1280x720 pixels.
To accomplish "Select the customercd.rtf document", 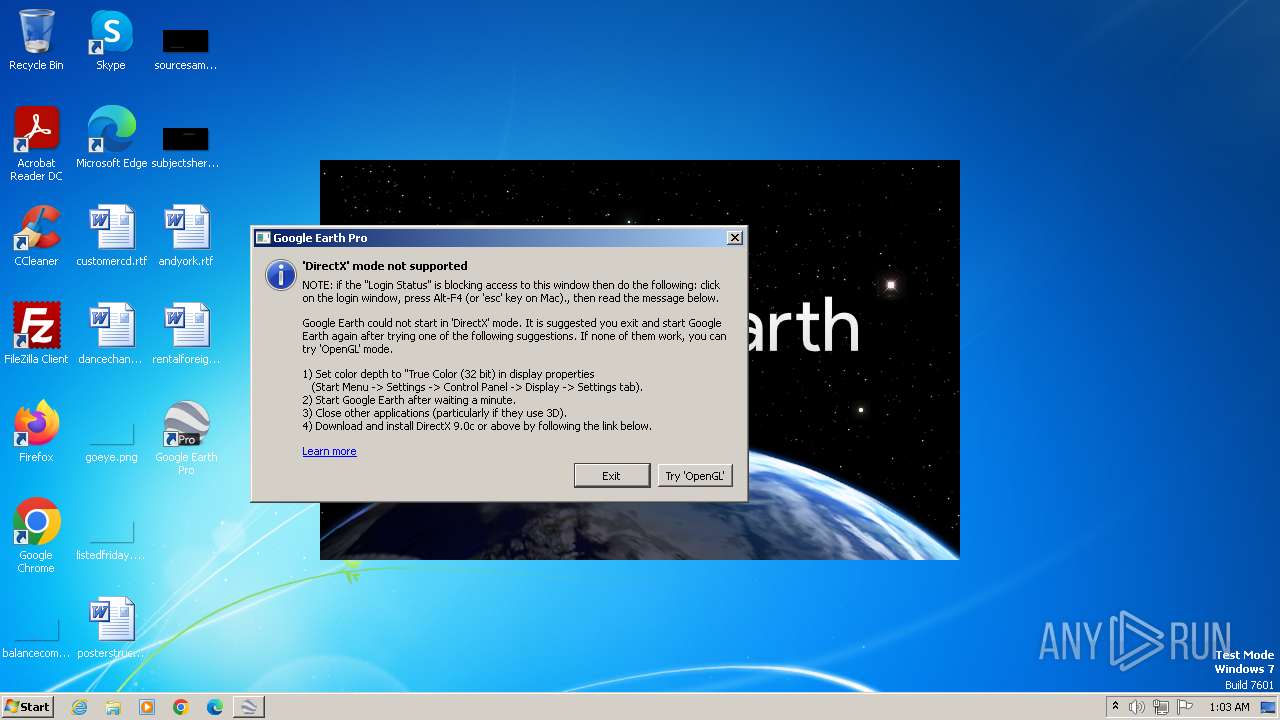I will 111,236.
